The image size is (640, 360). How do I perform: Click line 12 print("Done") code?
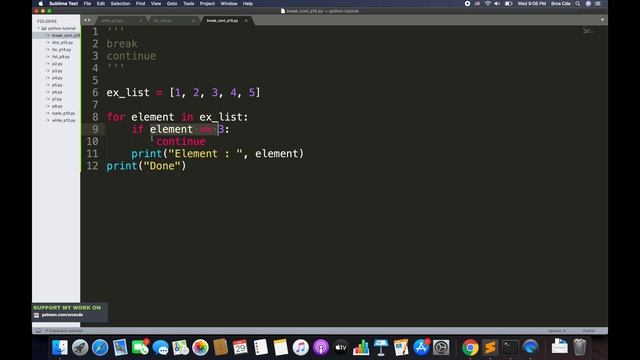coord(146,166)
